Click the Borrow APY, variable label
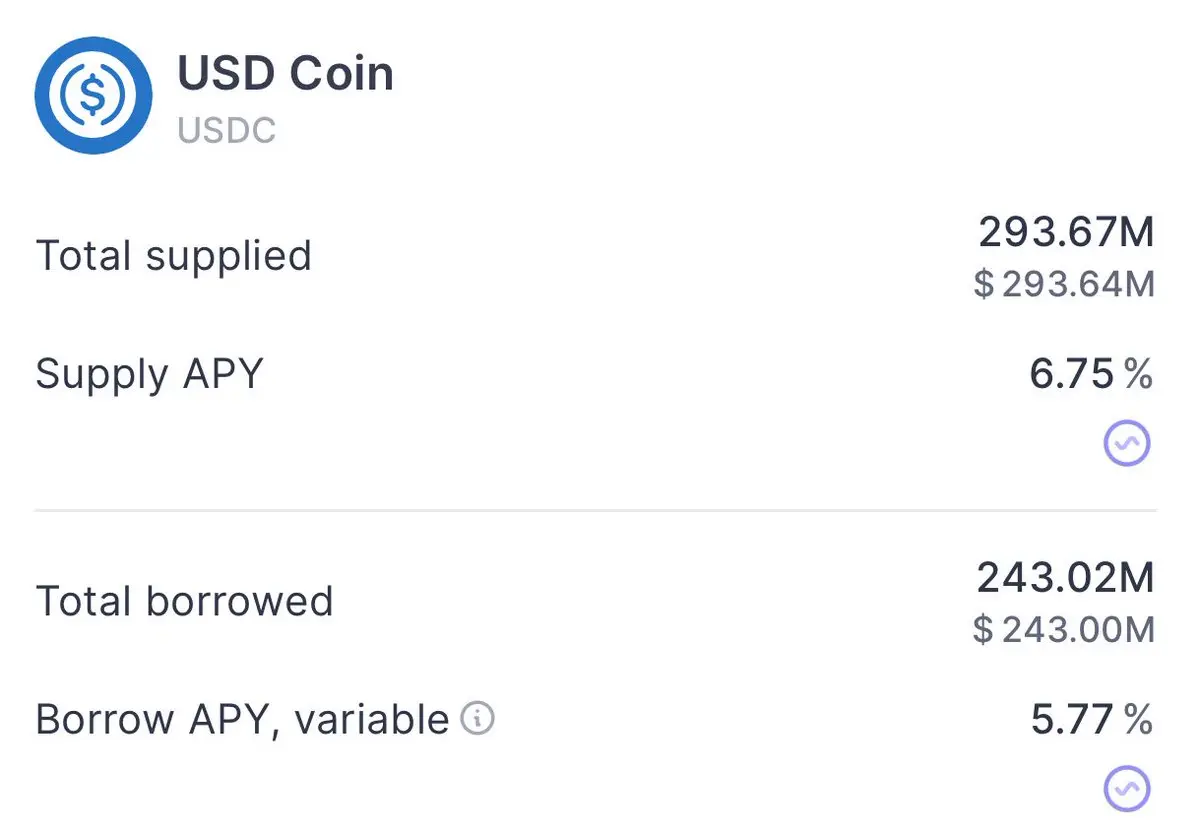 [x=242, y=721]
